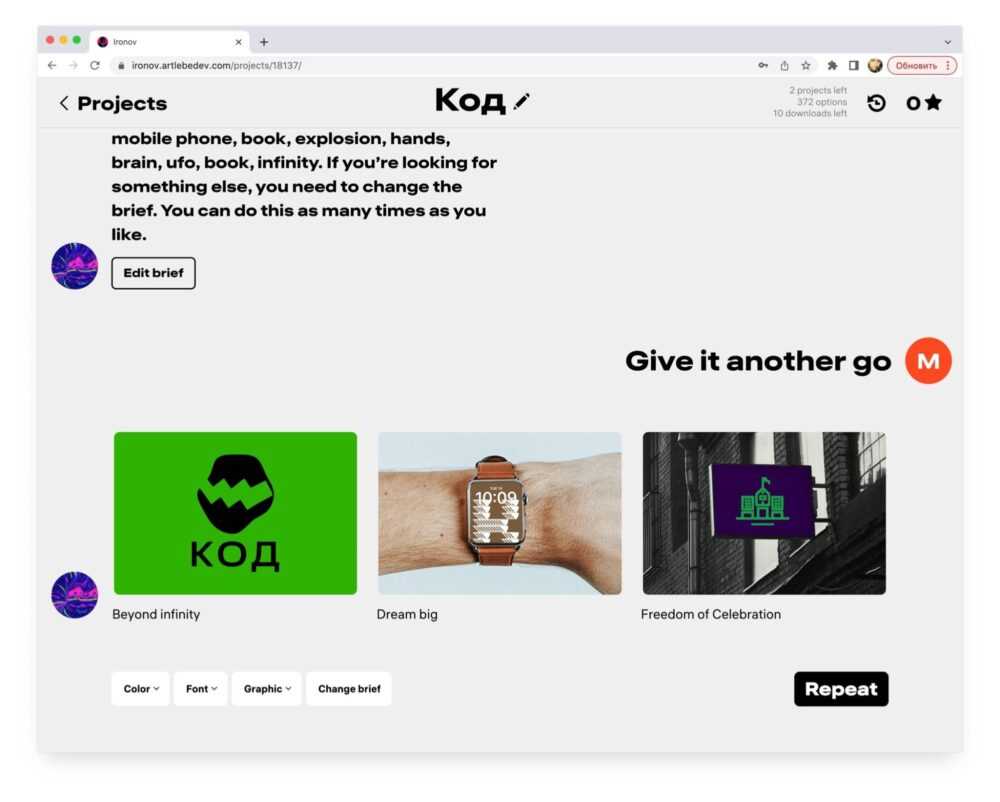Expand the Graphic dropdown
Image resolution: width=1000 pixels, height=802 pixels.
click(x=267, y=689)
